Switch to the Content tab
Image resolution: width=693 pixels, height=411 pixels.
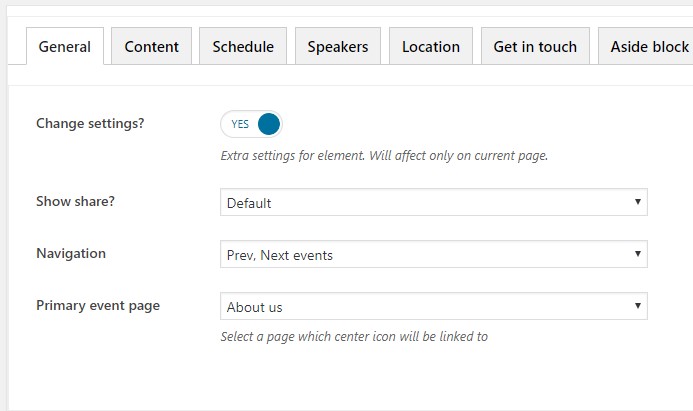point(152,46)
